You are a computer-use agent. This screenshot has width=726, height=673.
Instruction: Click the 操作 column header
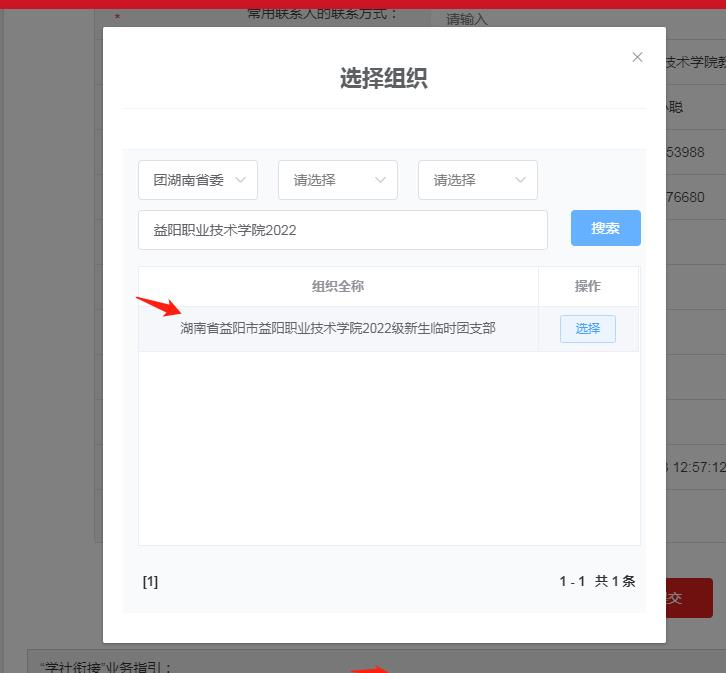pos(588,286)
